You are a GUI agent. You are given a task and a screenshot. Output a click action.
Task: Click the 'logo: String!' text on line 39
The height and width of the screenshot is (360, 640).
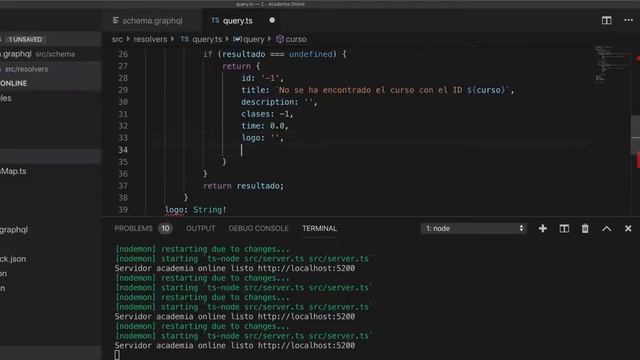196,209
